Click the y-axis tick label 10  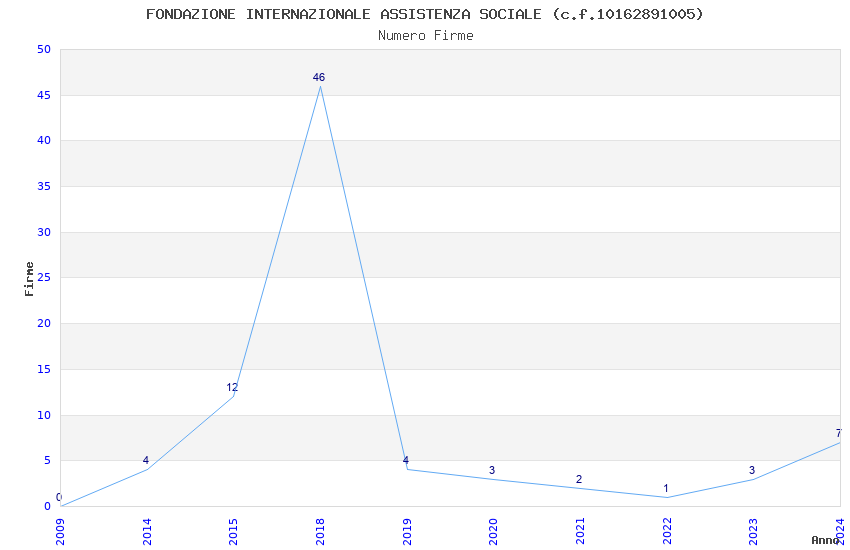pyautogui.click(x=44, y=415)
